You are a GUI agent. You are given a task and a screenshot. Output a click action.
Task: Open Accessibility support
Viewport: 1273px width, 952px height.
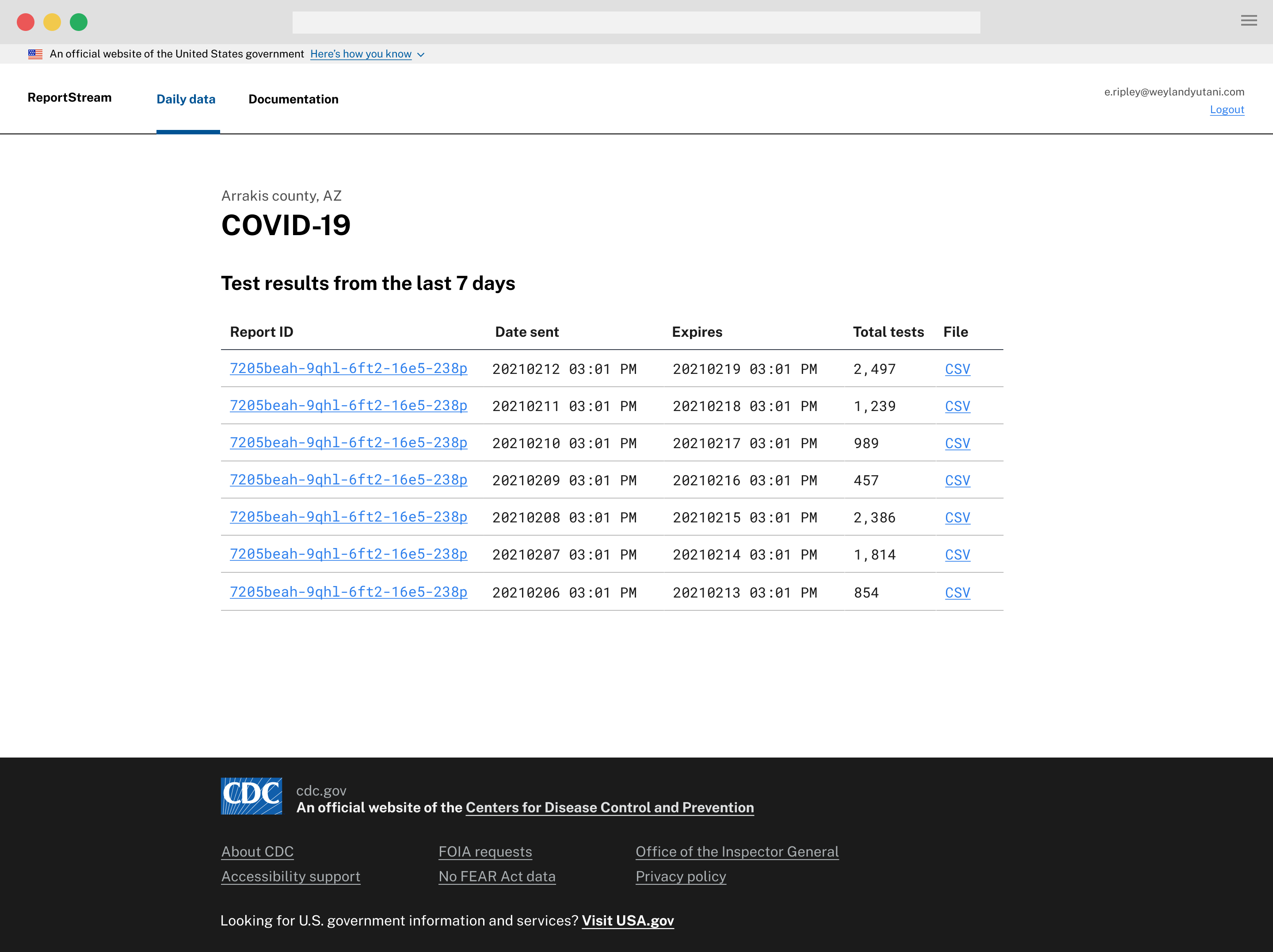click(291, 876)
